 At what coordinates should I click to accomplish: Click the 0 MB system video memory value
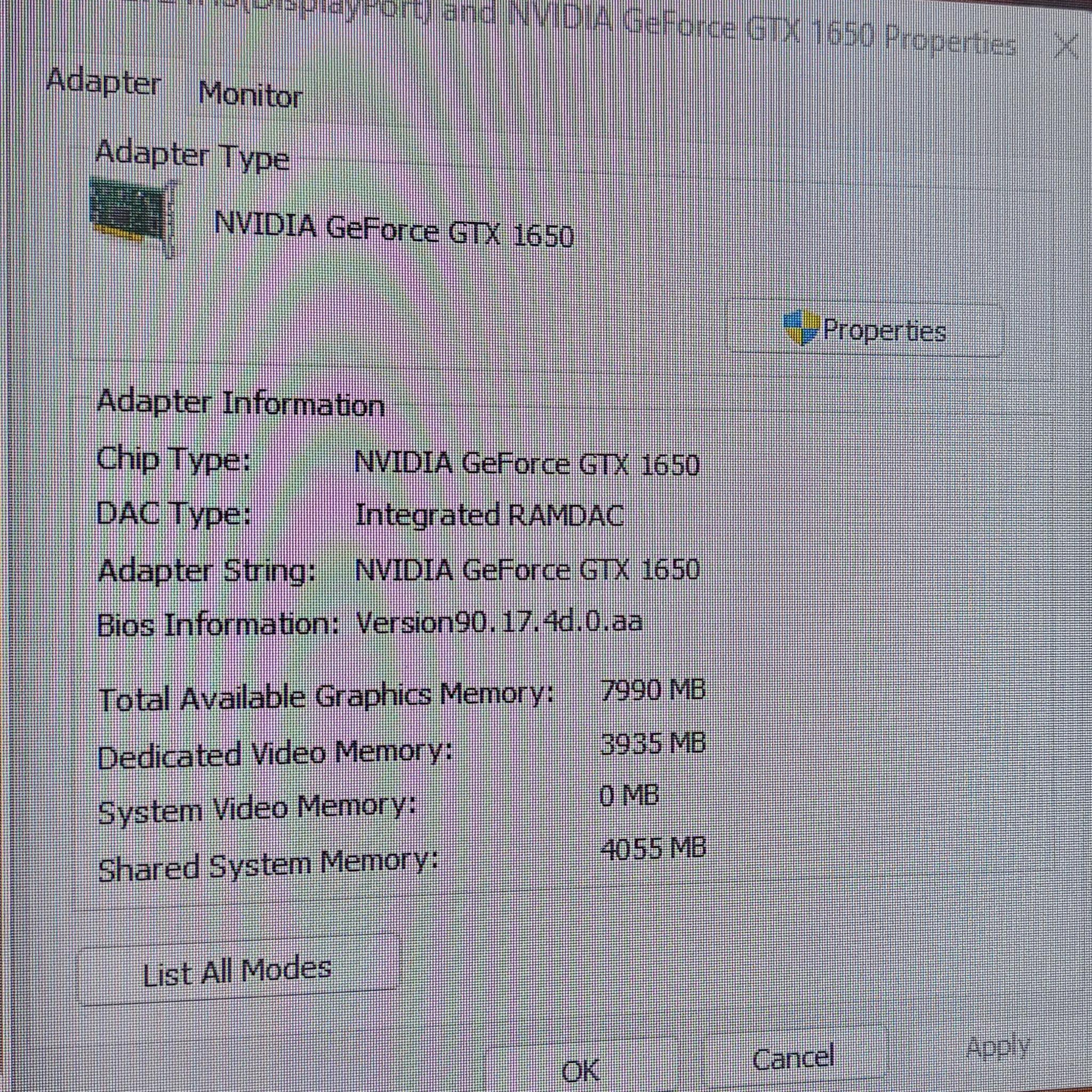point(629,796)
